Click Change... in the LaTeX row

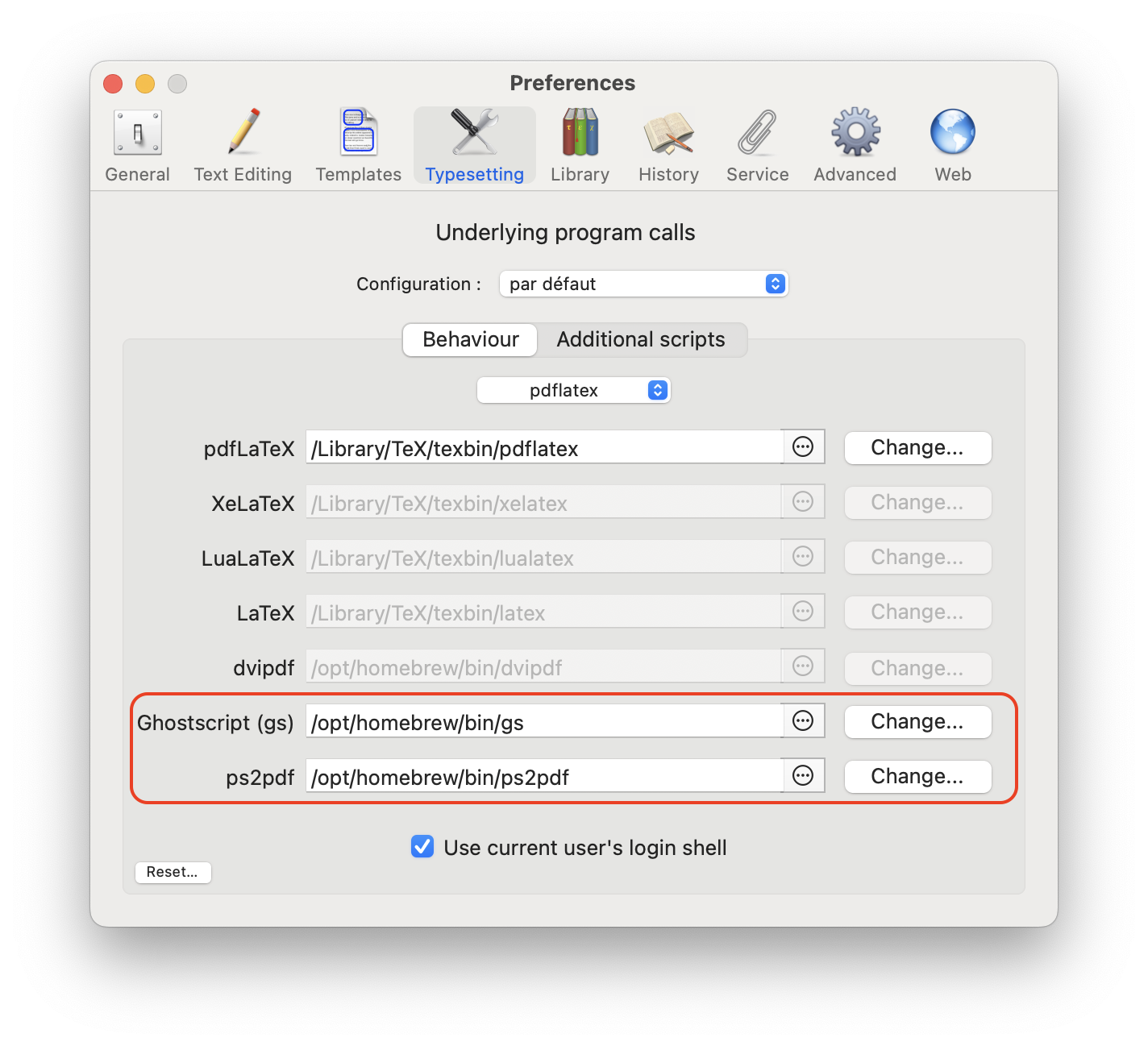point(917,612)
